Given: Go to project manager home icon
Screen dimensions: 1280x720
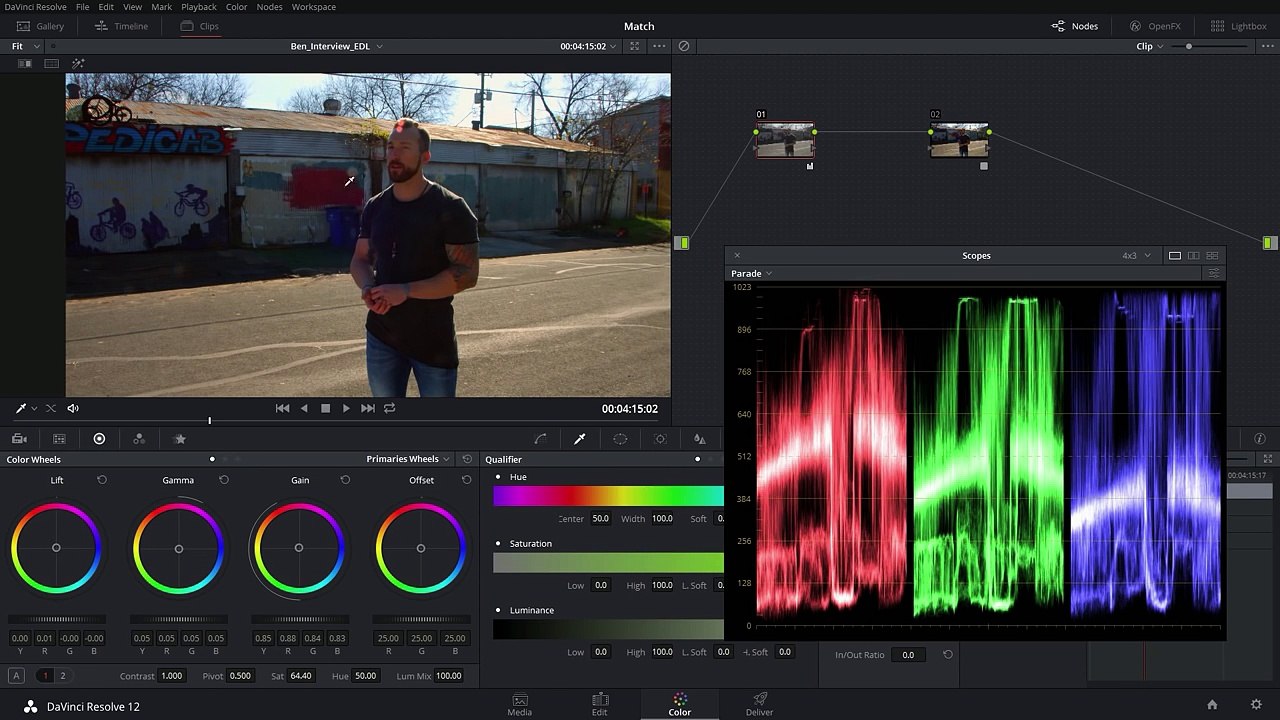Looking at the screenshot, I should click(x=1212, y=705).
